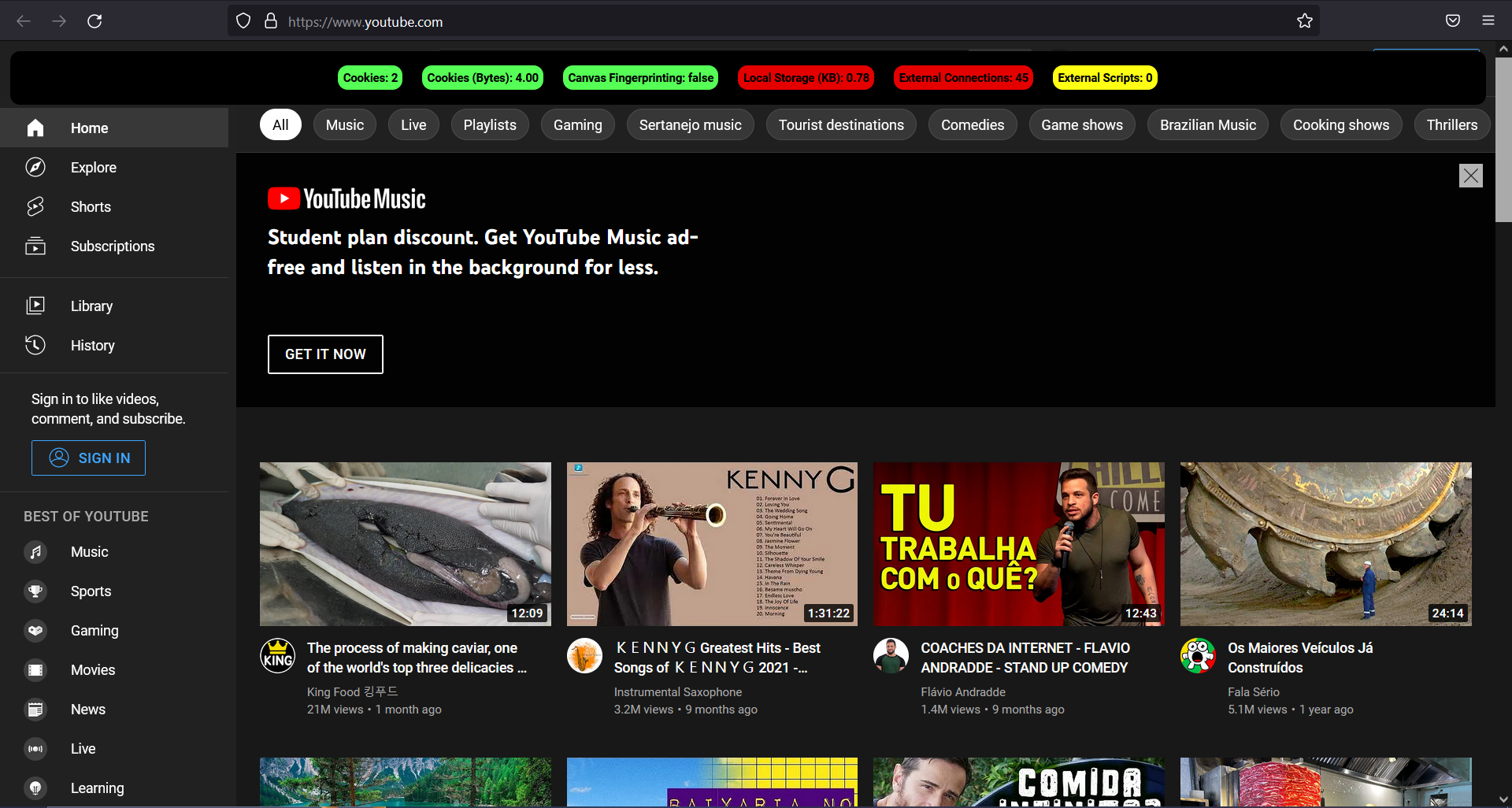Select the Sertanejo music chip
The height and width of the screenshot is (808, 1512).
[691, 124]
